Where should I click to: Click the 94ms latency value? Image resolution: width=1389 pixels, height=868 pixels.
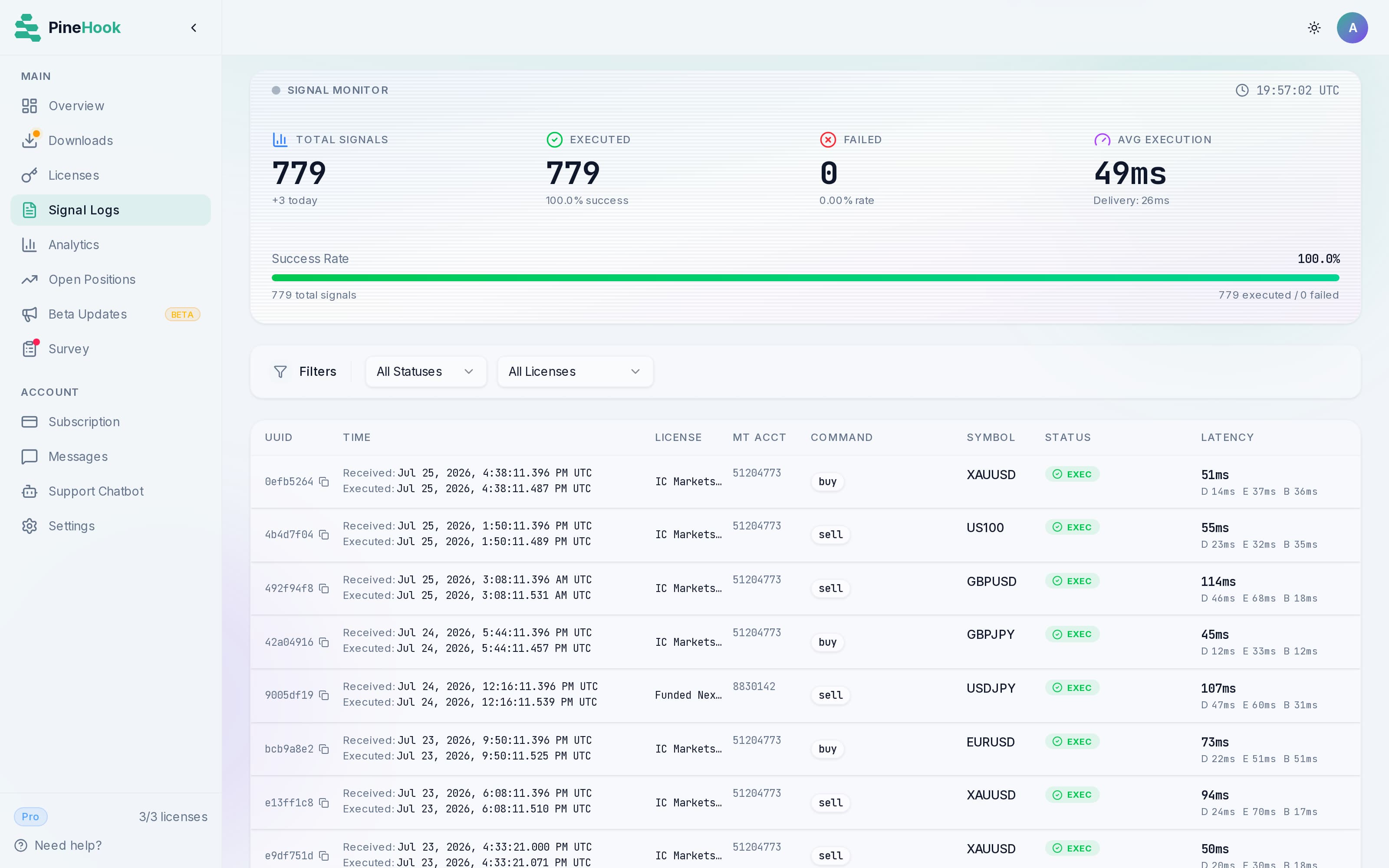click(1215, 795)
